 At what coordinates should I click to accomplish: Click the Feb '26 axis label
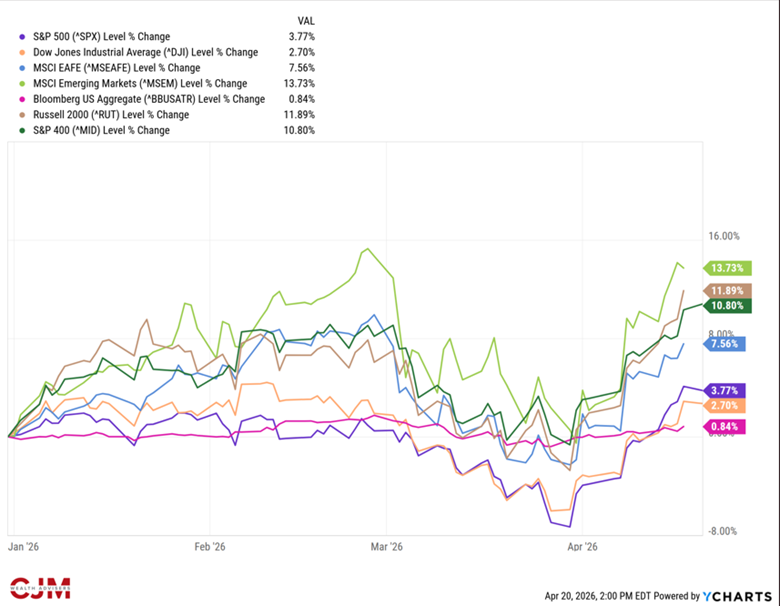click(210, 547)
